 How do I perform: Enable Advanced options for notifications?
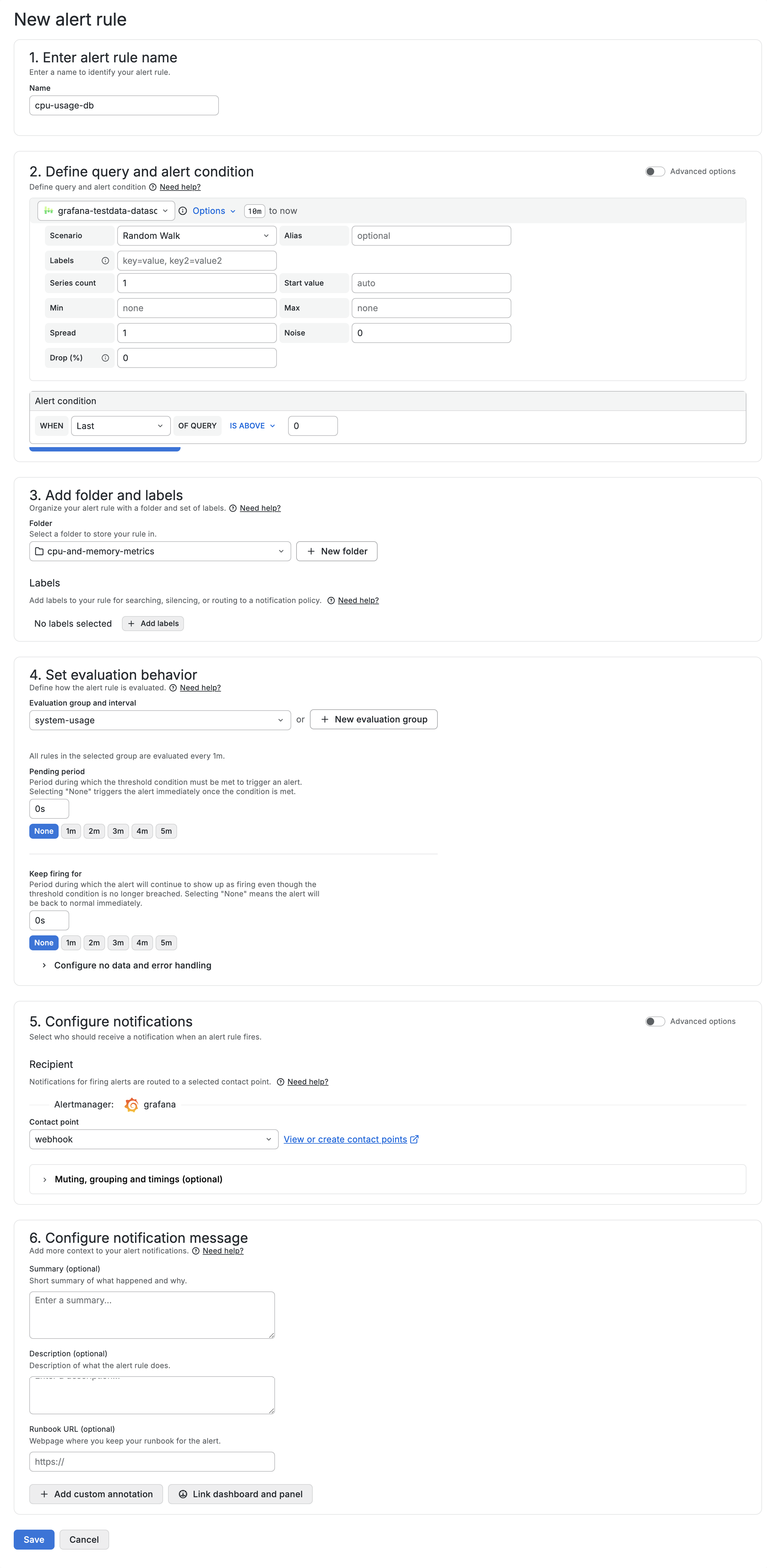coord(655,1021)
